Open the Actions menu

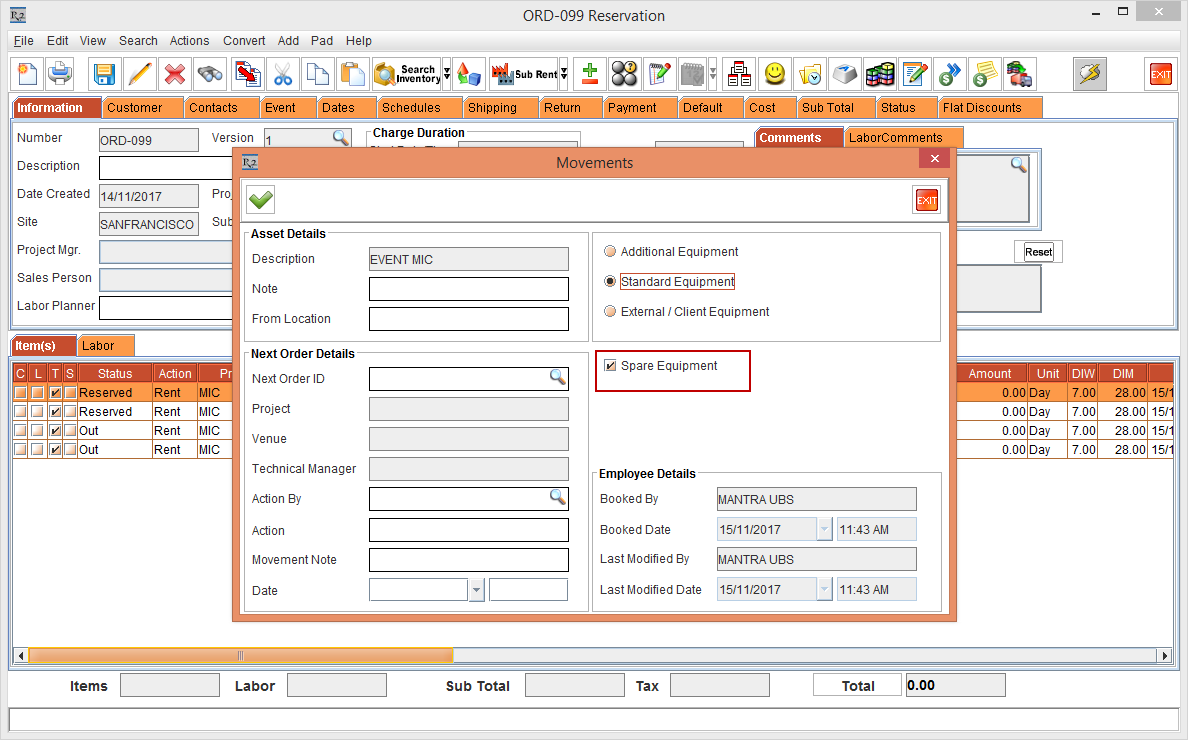tap(189, 41)
